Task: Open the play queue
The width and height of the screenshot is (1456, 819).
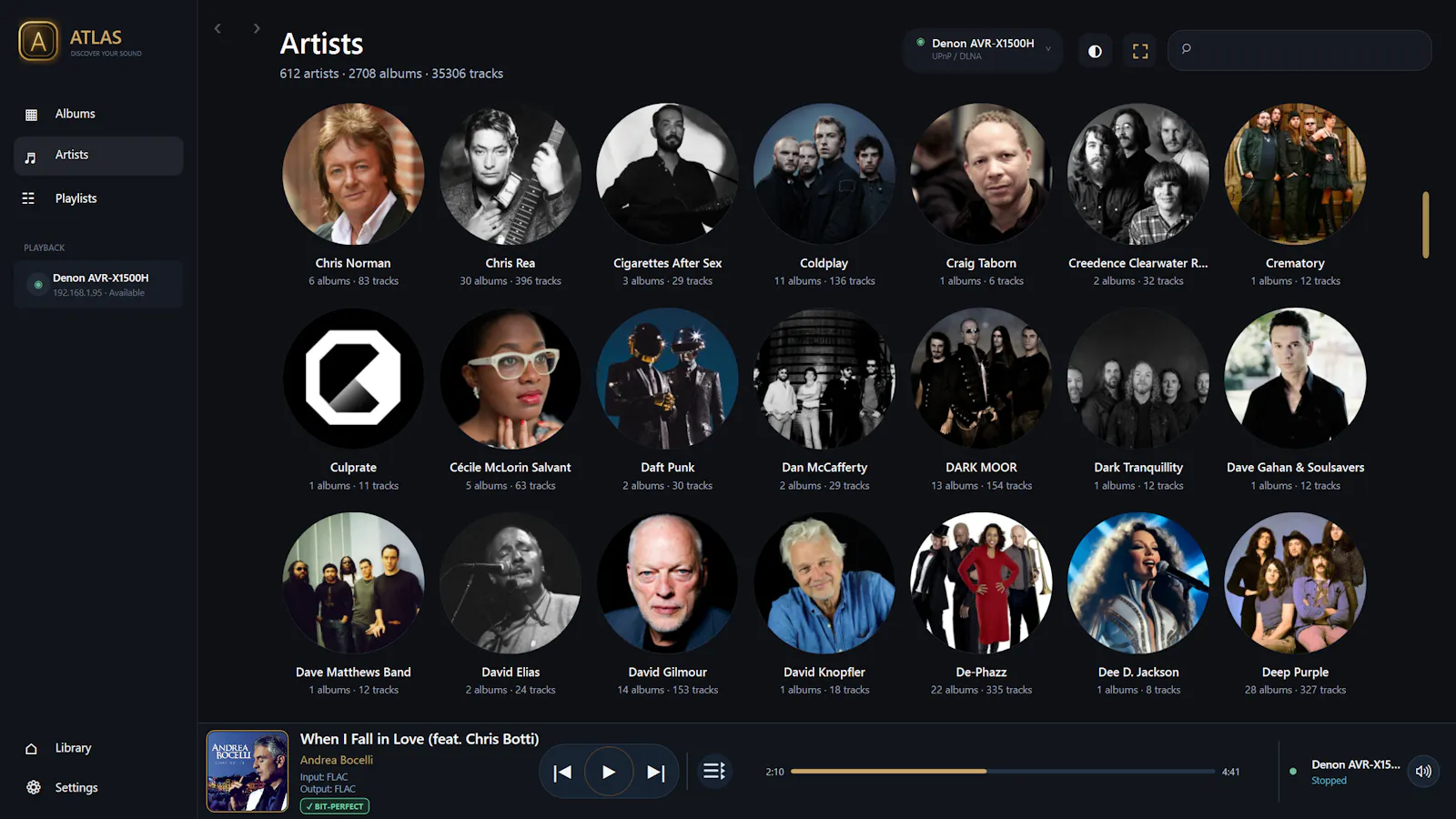Action: (714, 771)
